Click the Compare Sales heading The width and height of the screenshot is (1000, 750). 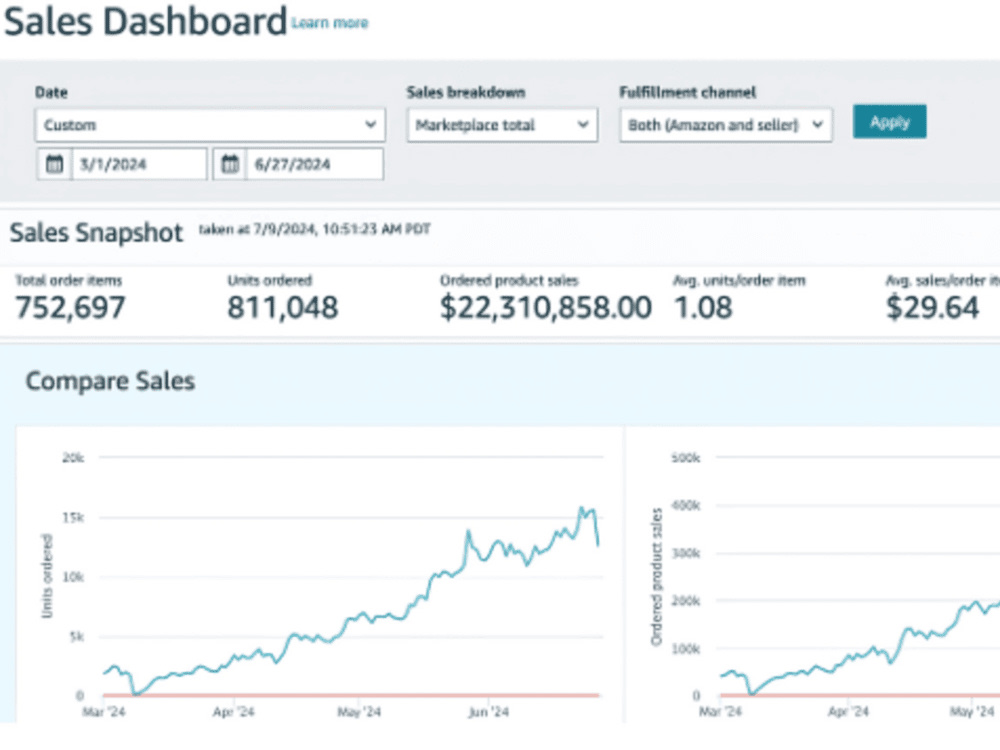[110, 381]
